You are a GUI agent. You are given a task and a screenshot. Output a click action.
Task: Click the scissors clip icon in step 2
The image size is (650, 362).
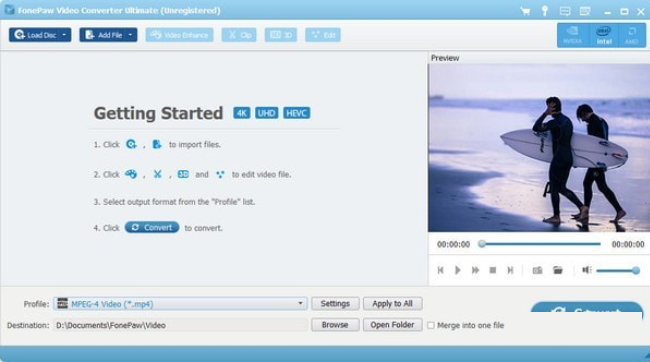[158, 174]
